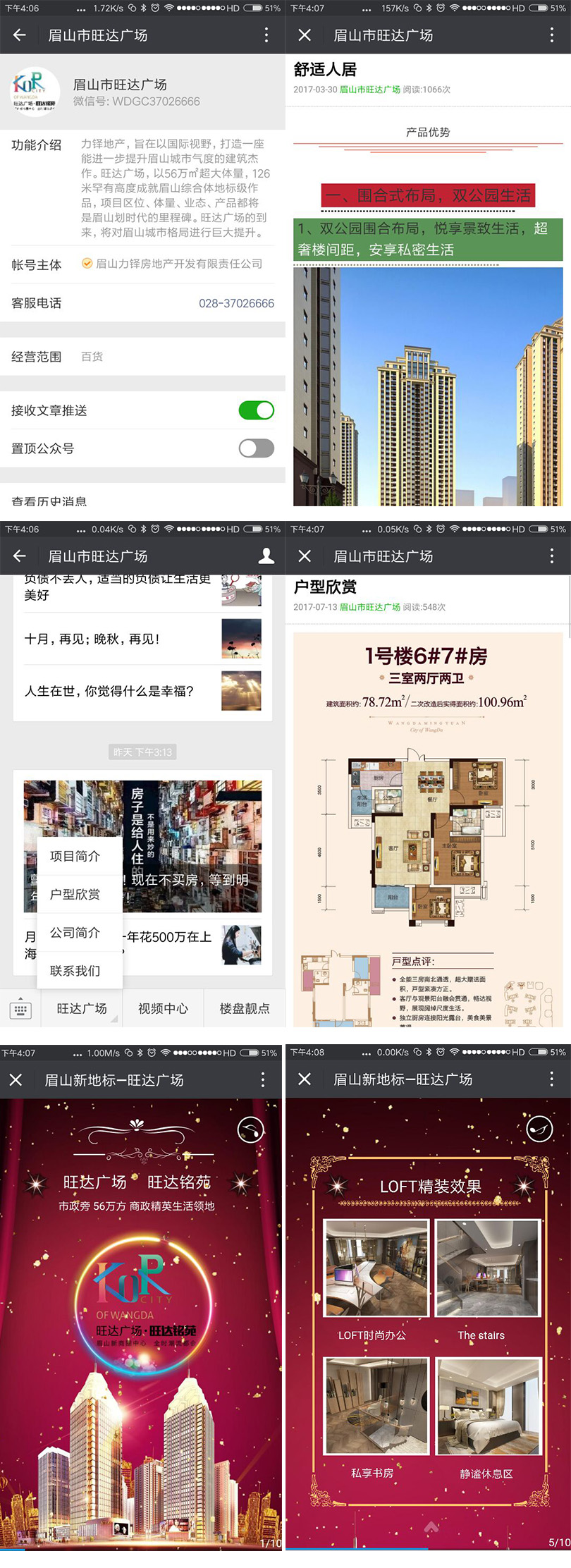Close the LOFT精装效果 slide page

(305, 1079)
